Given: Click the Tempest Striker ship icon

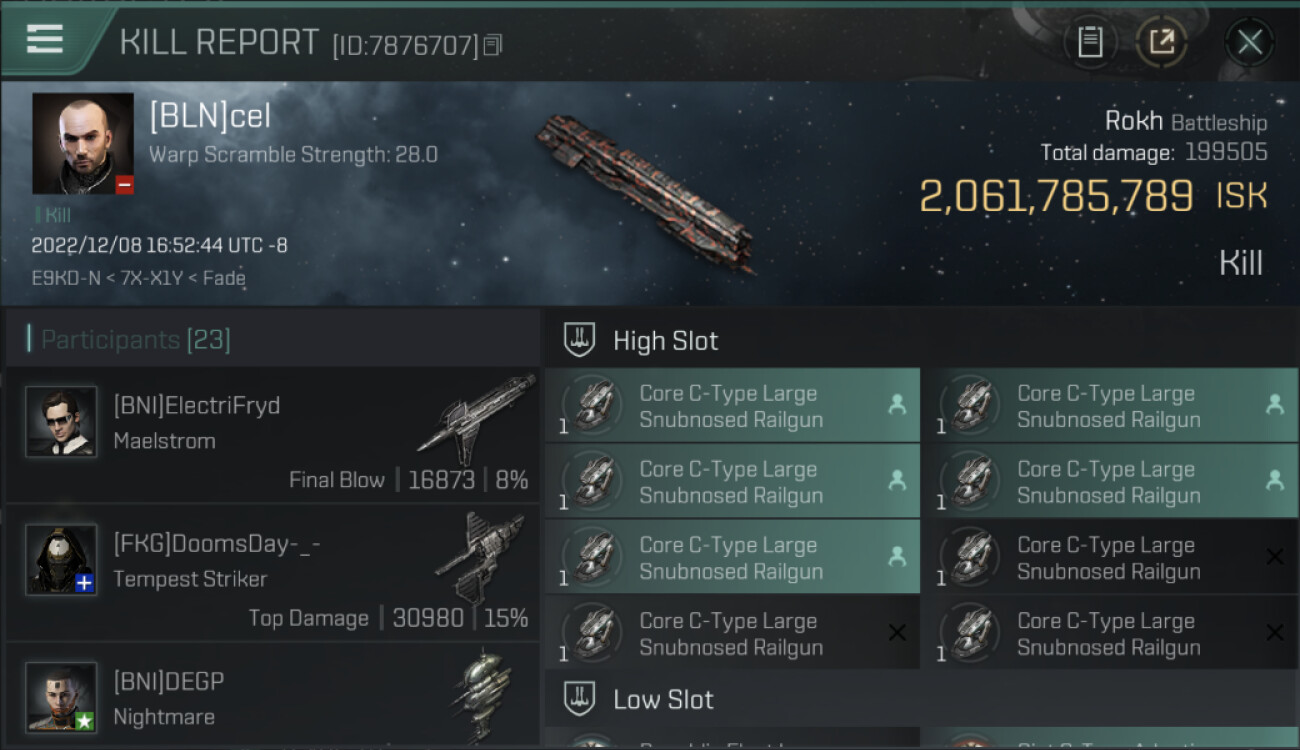Looking at the screenshot, I should click(x=480, y=556).
